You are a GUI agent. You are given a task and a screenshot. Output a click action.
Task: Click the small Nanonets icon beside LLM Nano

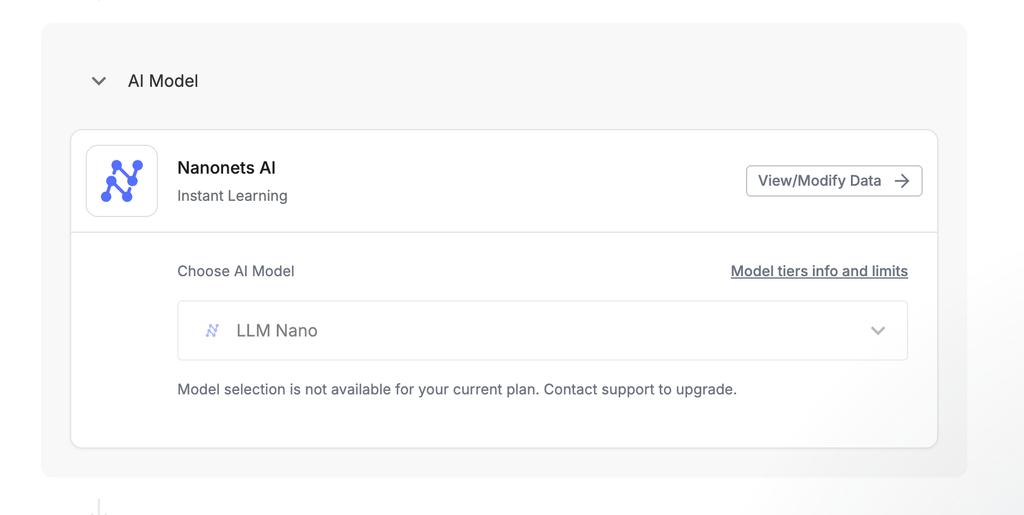pyautogui.click(x=212, y=331)
